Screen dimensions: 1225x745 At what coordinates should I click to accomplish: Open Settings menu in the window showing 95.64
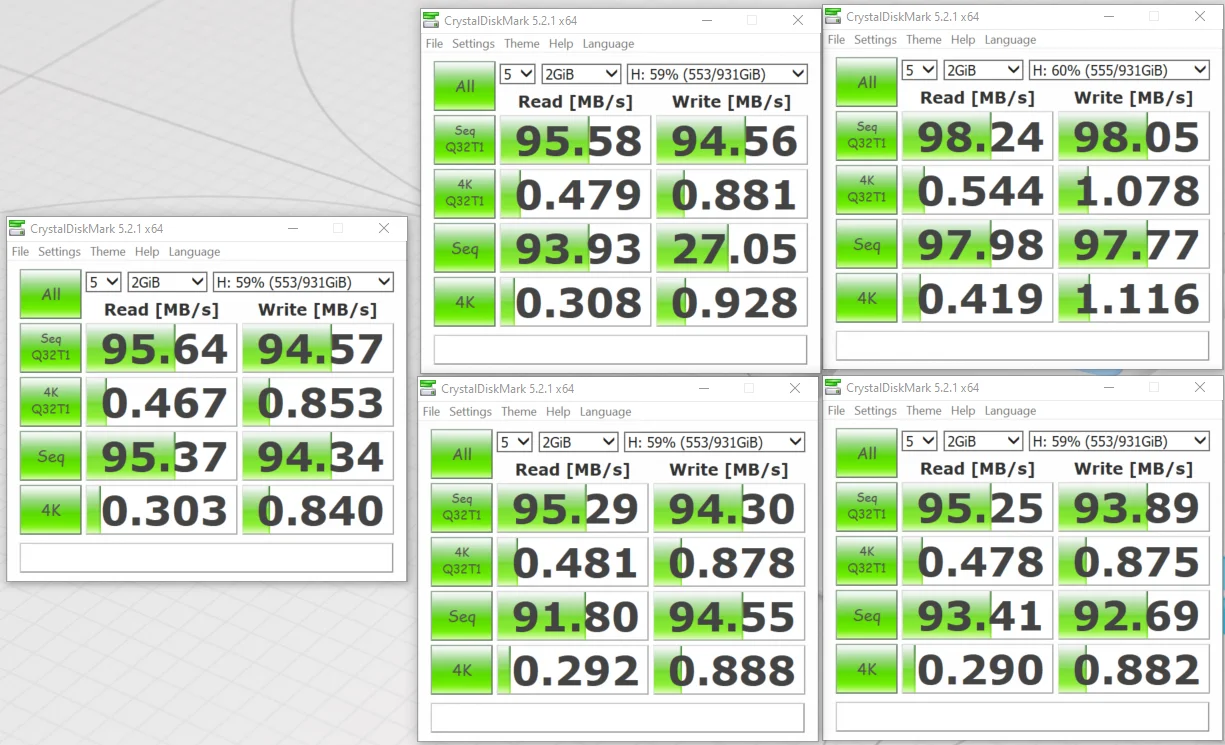(x=59, y=252)
